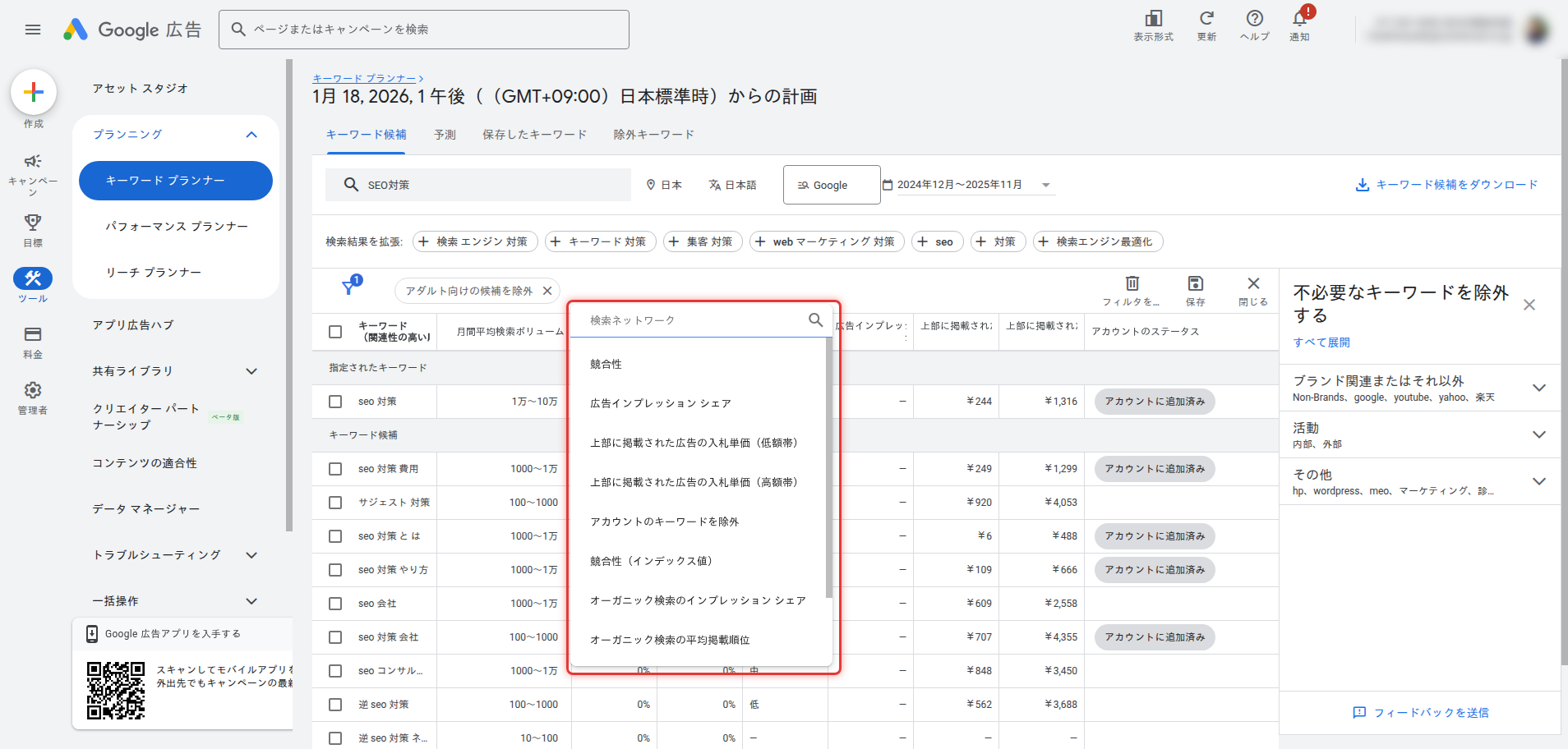
Task: Expand the その他 keyword section
Action: 1538,480
